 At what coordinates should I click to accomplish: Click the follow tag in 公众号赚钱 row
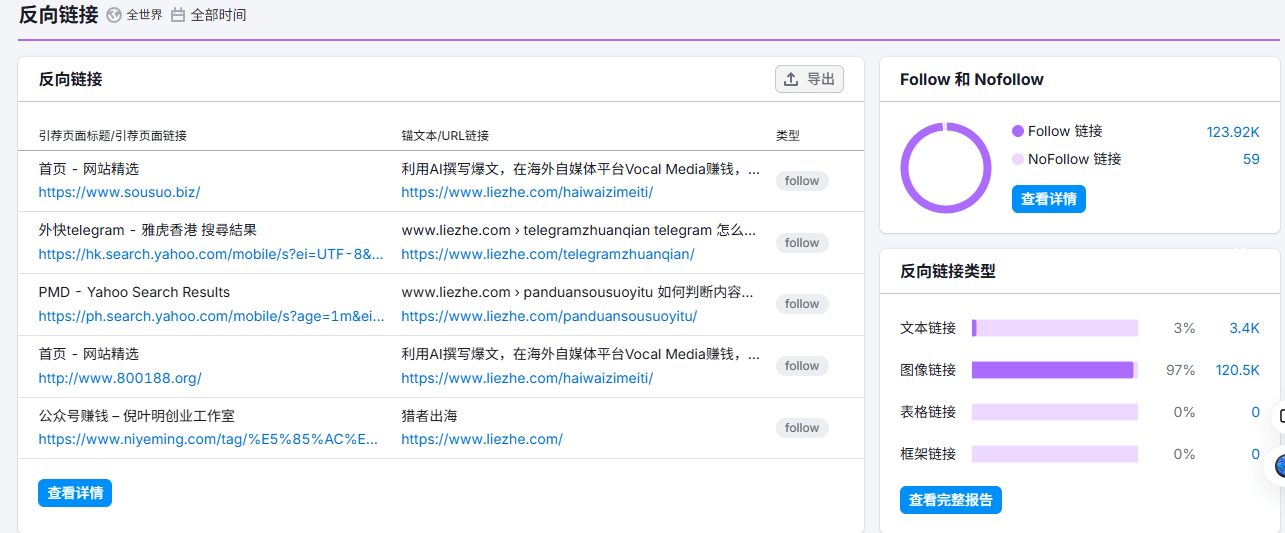point(802,428)
